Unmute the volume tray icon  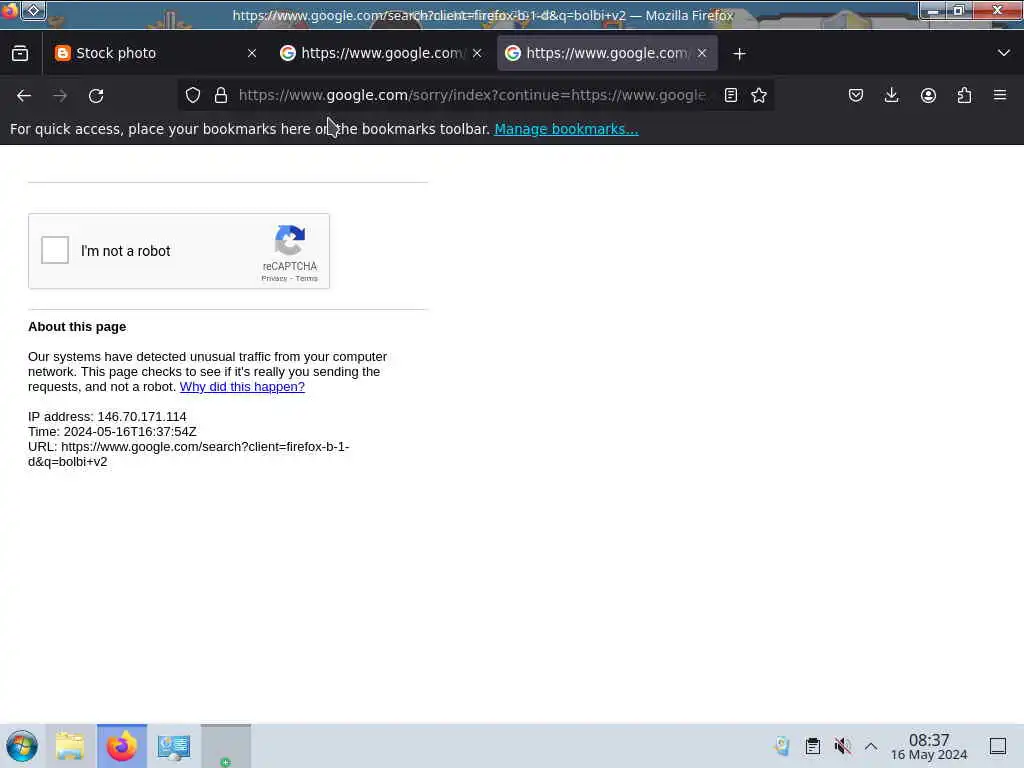842,746
